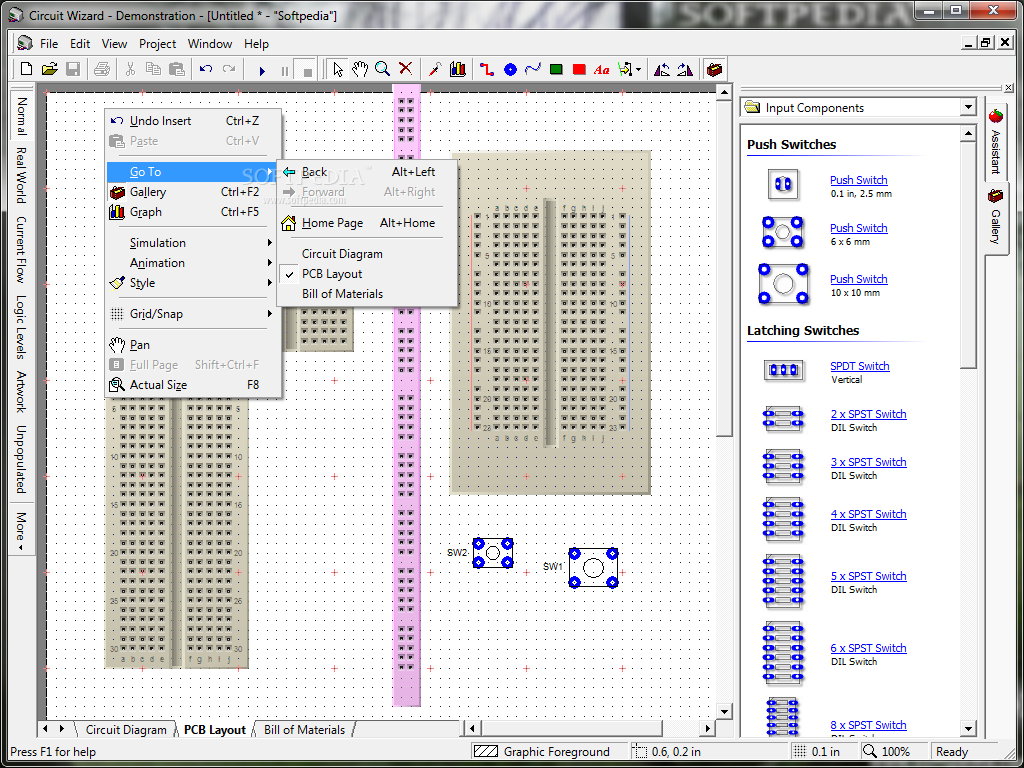Open Push Switch 0.1 in link
This screenshot has height=768, width=1024.
[859, 180]
